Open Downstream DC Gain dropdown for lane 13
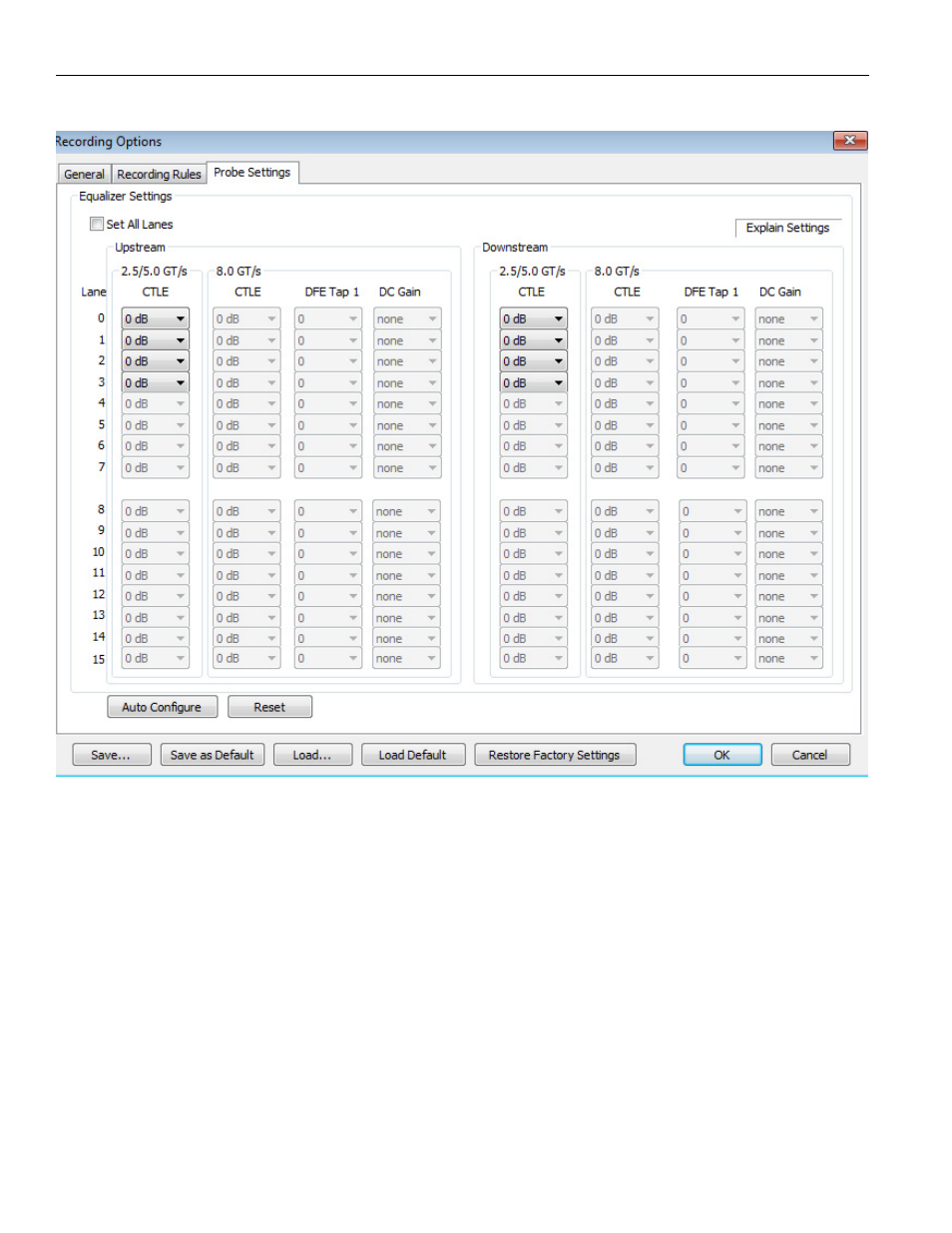The height and width of the screenshot is (1233, 952). (x=788, y=618)
